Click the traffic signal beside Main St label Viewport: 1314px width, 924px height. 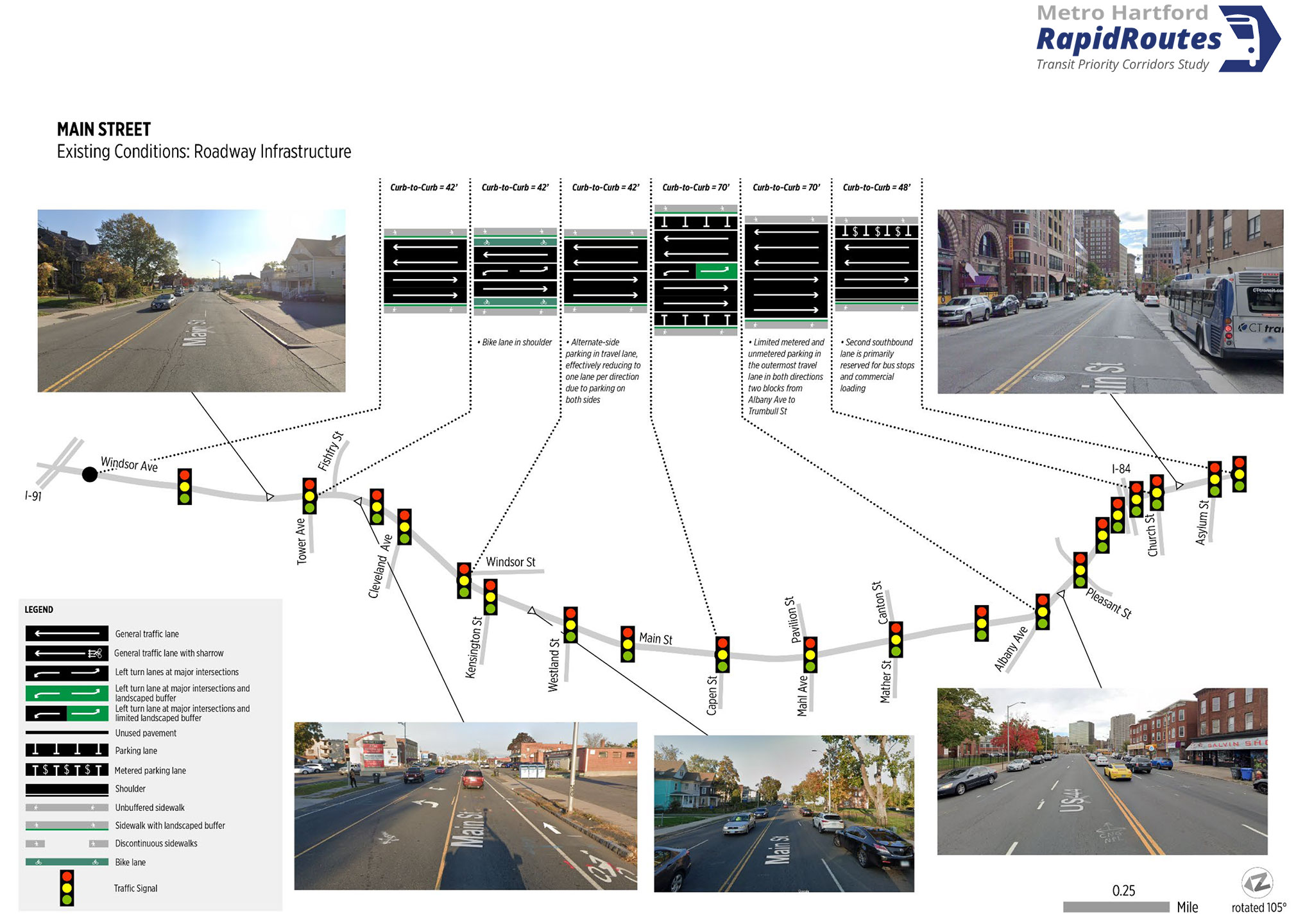(x=627, y=644)
